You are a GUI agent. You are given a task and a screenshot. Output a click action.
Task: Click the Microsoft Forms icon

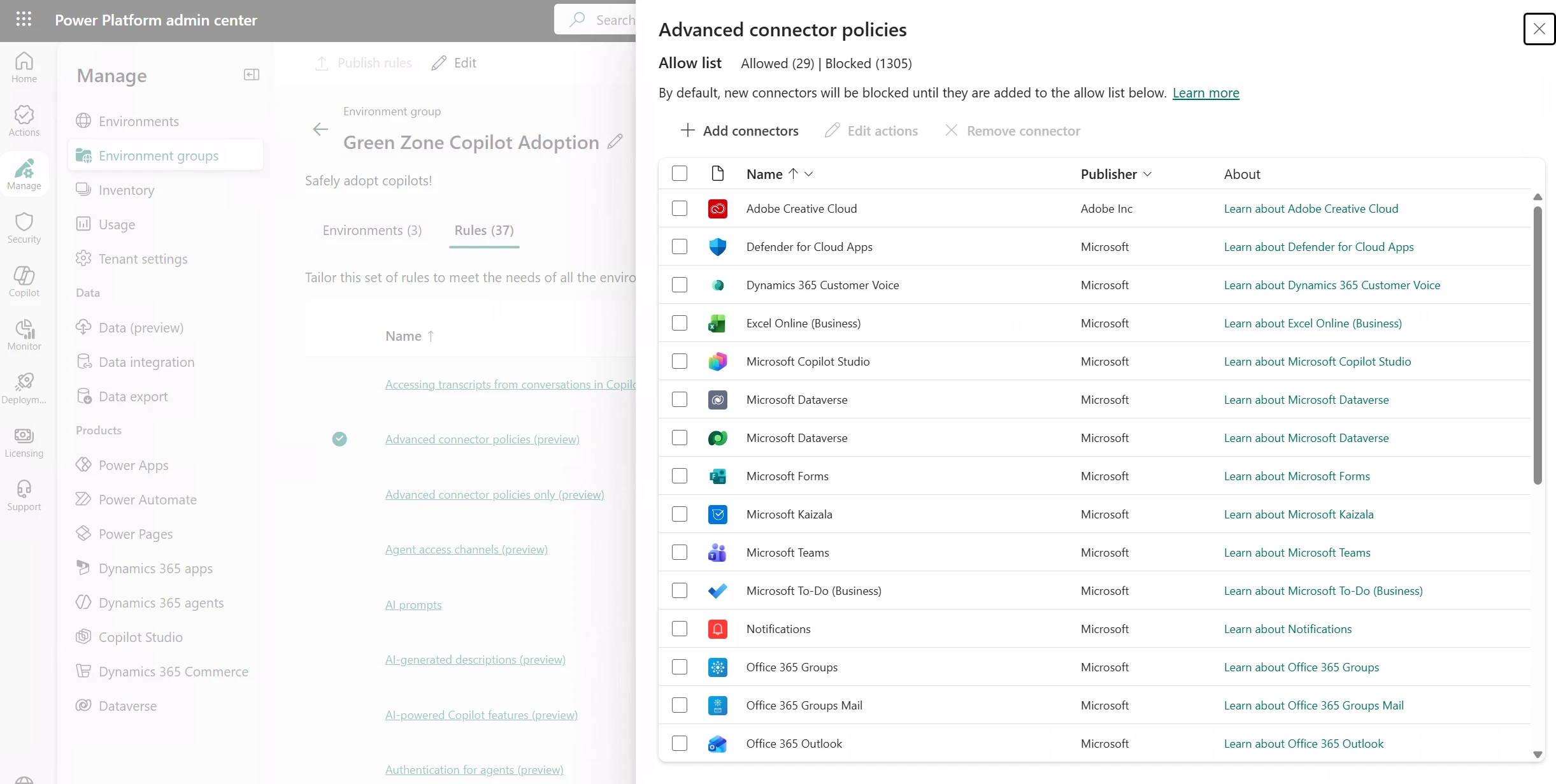[x=718, y=476]
